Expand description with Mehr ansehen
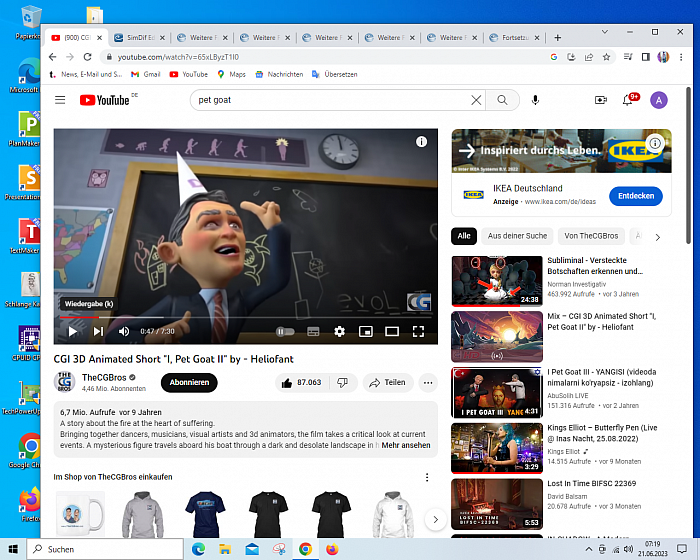Screen dimensions: 700x560 (406, 445)
